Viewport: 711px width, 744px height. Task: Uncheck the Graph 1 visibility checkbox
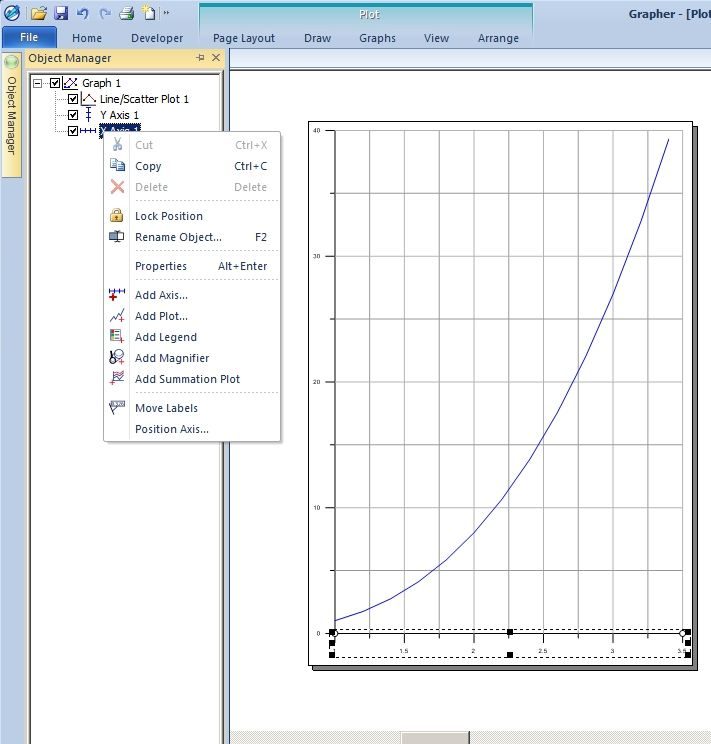(55, 83)
